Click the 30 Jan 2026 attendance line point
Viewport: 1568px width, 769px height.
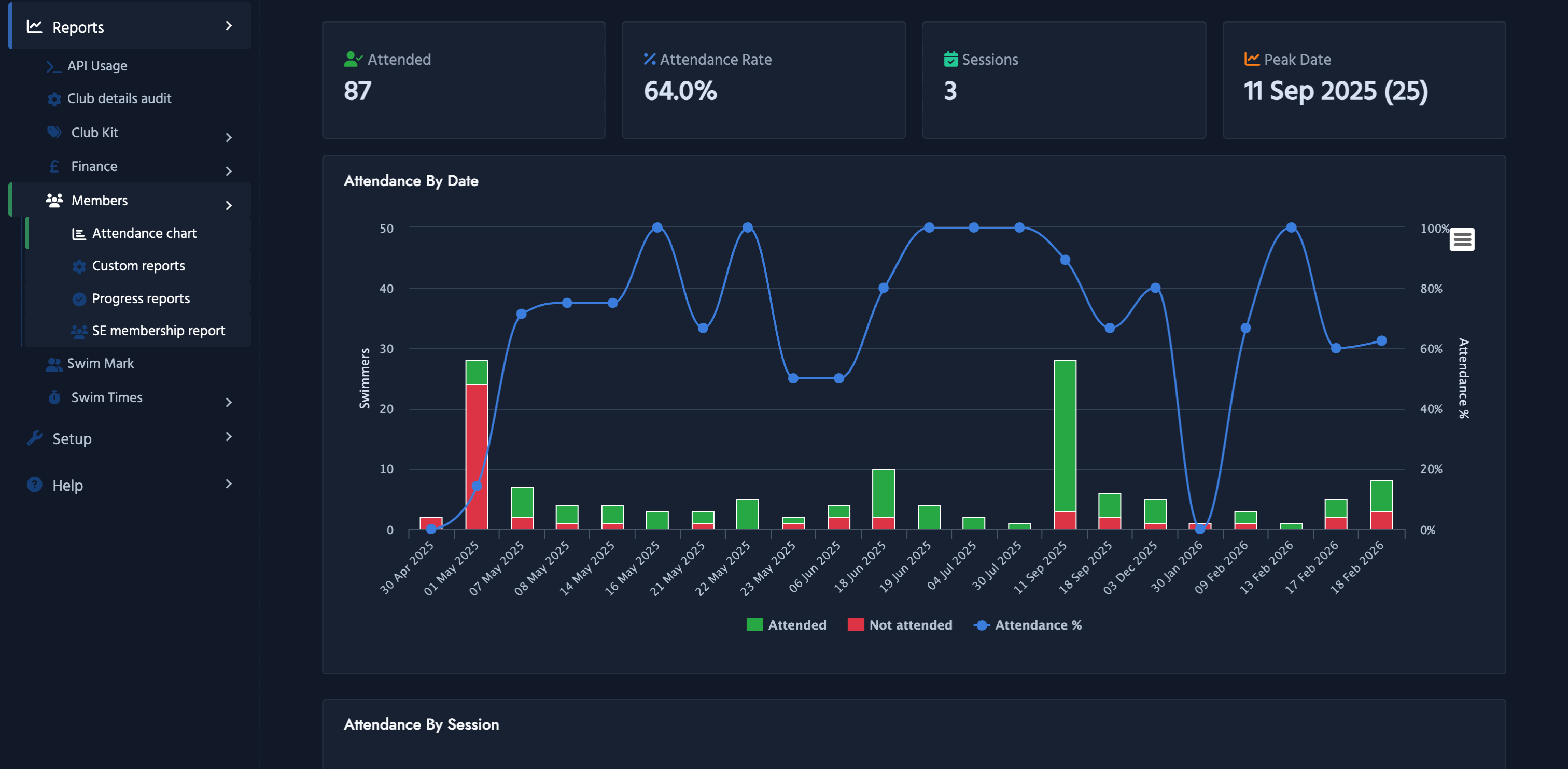pos(1200,529)
